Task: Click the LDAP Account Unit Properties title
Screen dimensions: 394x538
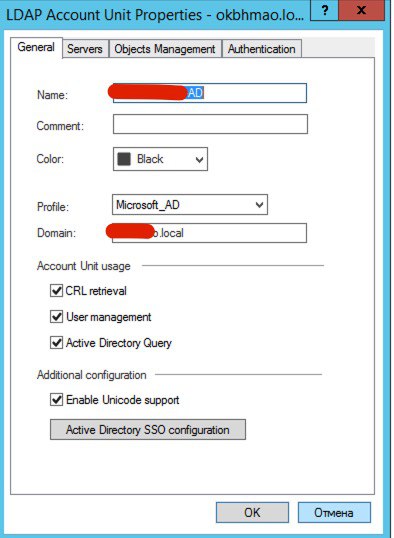Action: pyautogui.click(x=155, y=16)
